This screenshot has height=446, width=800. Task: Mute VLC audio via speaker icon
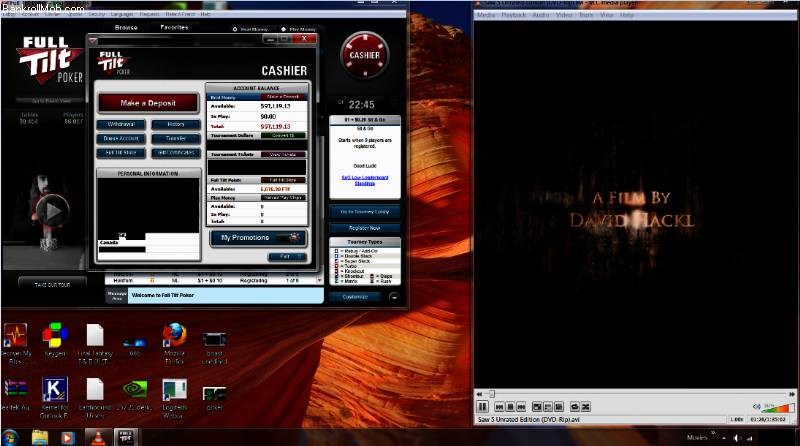click(x=757, y=407)
